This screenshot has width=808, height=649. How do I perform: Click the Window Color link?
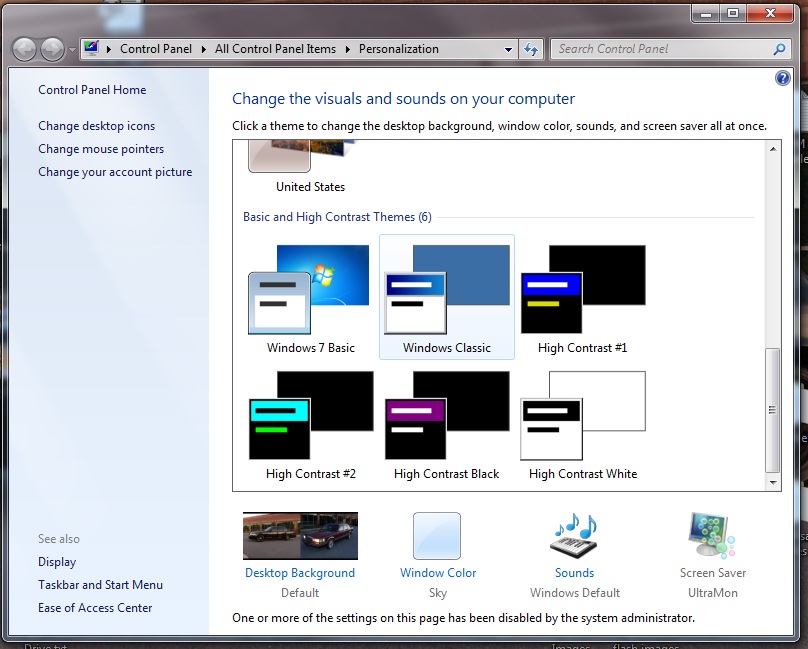coord(438,573)
